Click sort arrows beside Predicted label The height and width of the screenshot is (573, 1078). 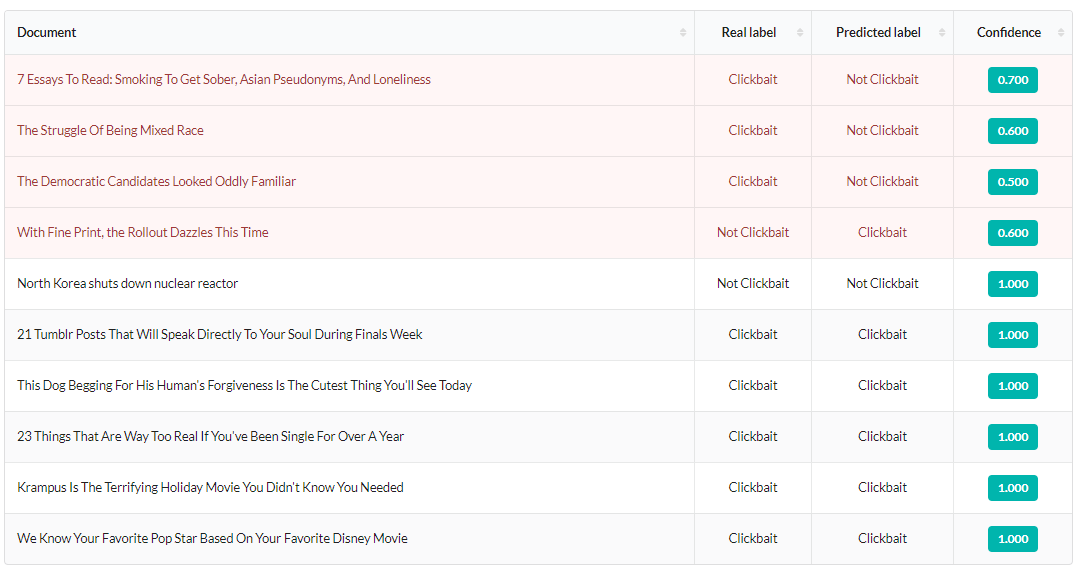[x=942, y=32]
